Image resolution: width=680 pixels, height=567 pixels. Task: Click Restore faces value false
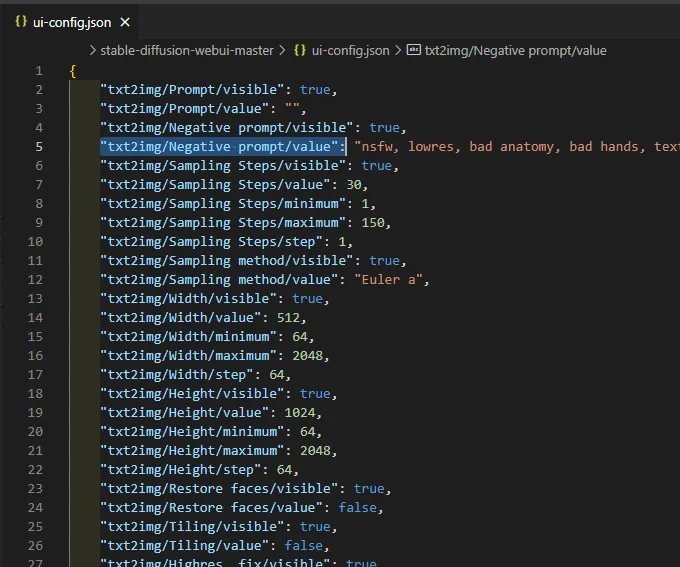[x=358, y=508]
